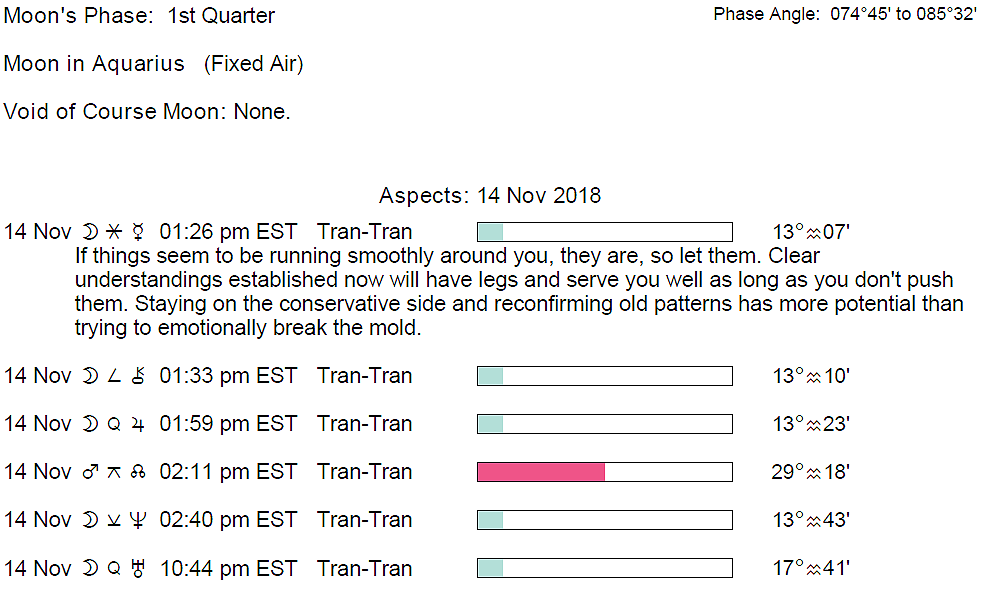Click the Moon glyph in the 10:44 pm row
The image size is (983, 591).
90,569
